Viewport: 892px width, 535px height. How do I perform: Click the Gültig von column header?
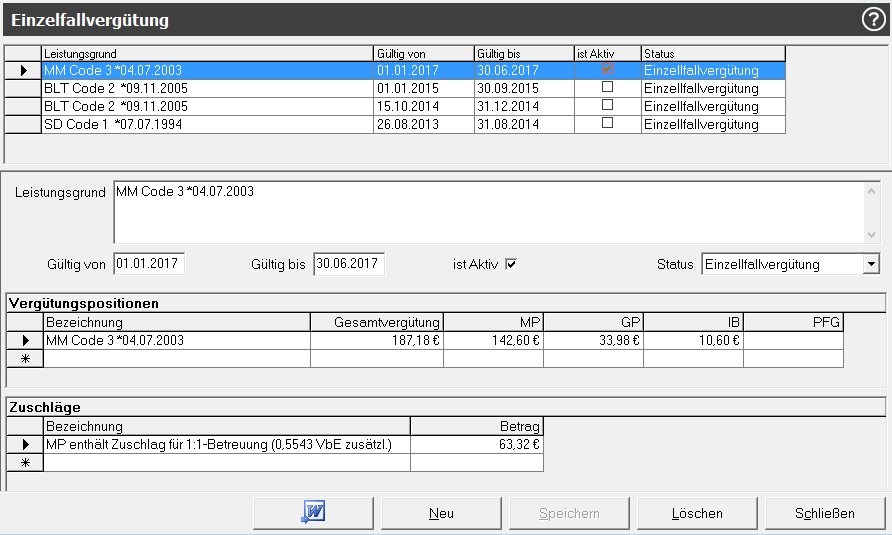tap(423, 53)
